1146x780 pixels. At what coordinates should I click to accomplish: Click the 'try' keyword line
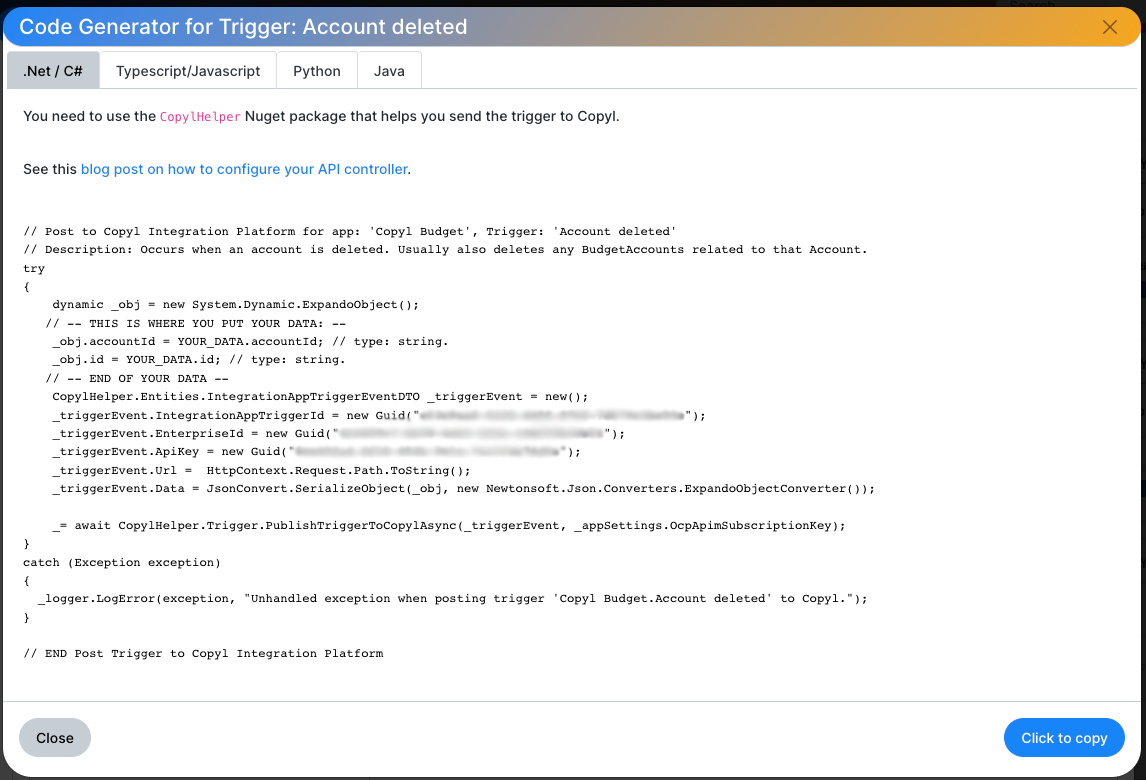coord(34,268)
